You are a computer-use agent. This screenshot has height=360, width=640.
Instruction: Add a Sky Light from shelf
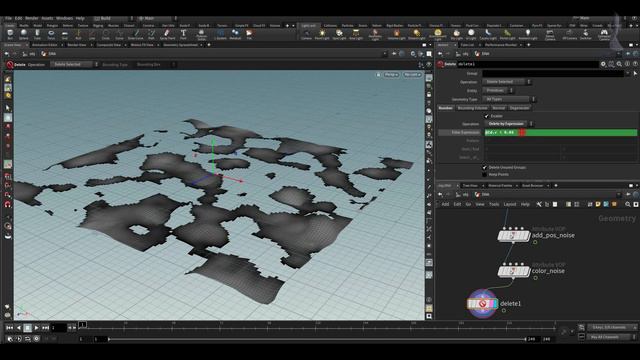(x=456, y=34)
